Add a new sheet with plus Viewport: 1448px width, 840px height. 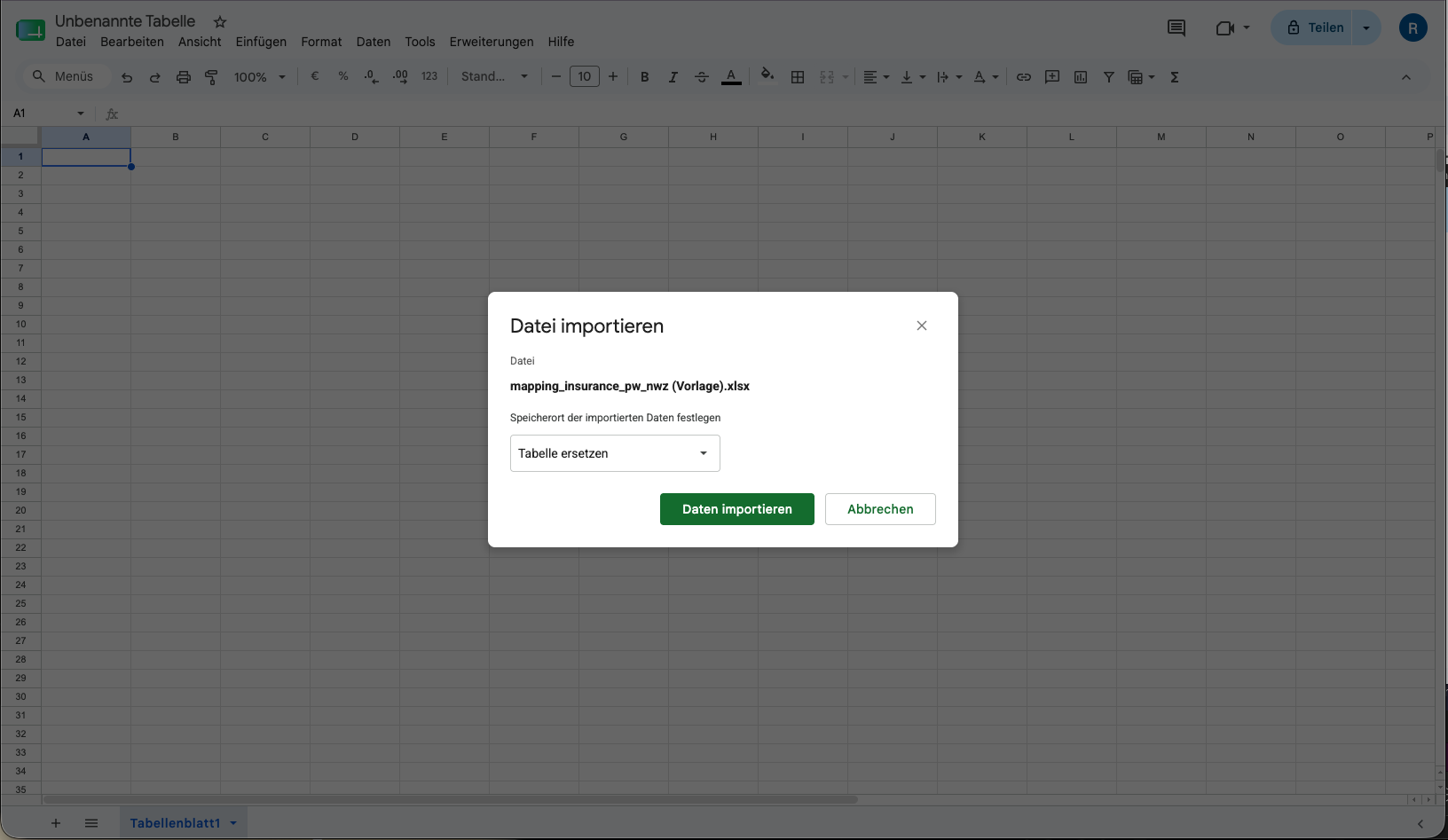(x=55, y=823)
